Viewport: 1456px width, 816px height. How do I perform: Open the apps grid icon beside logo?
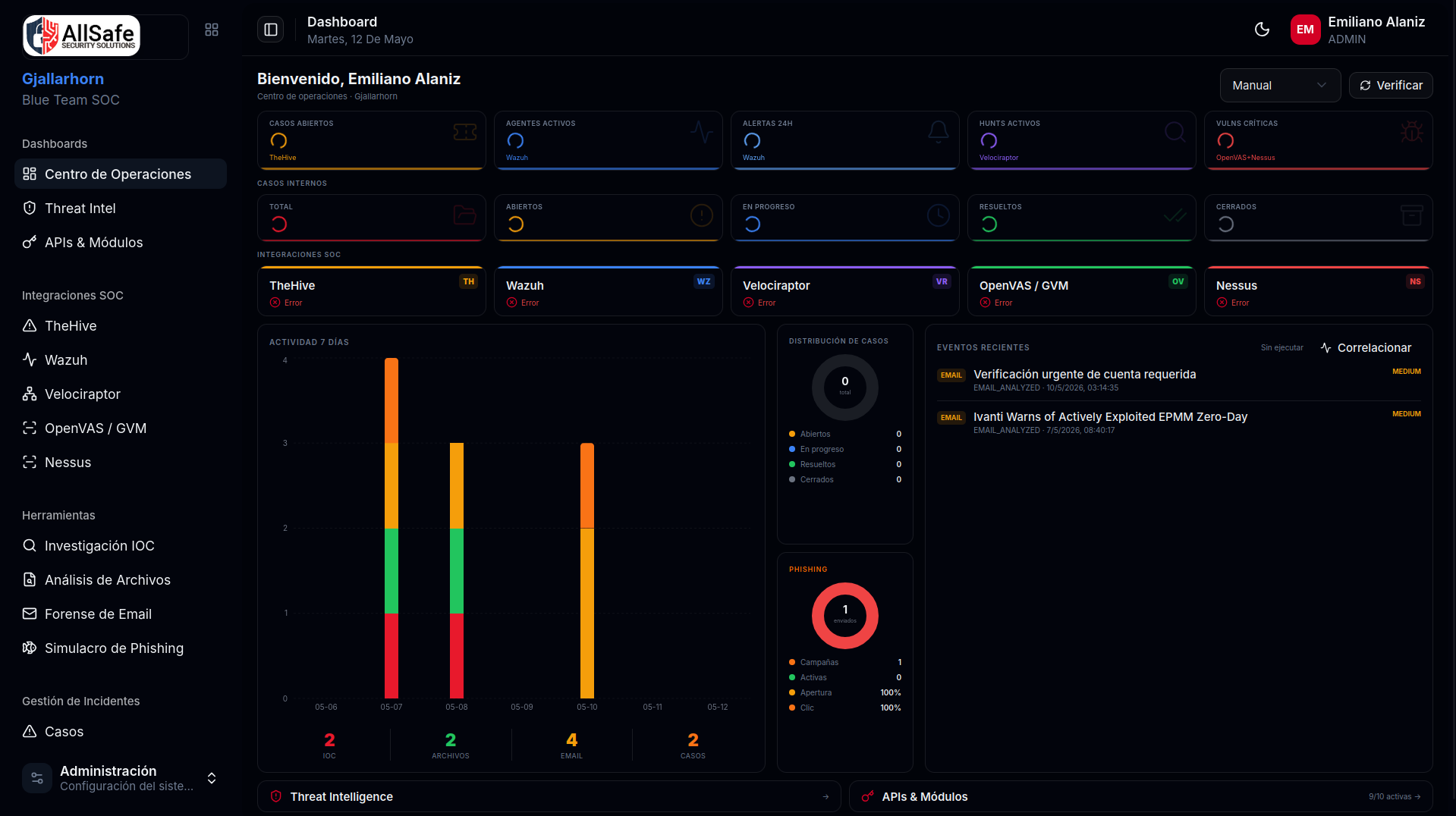tap(212, 30)
